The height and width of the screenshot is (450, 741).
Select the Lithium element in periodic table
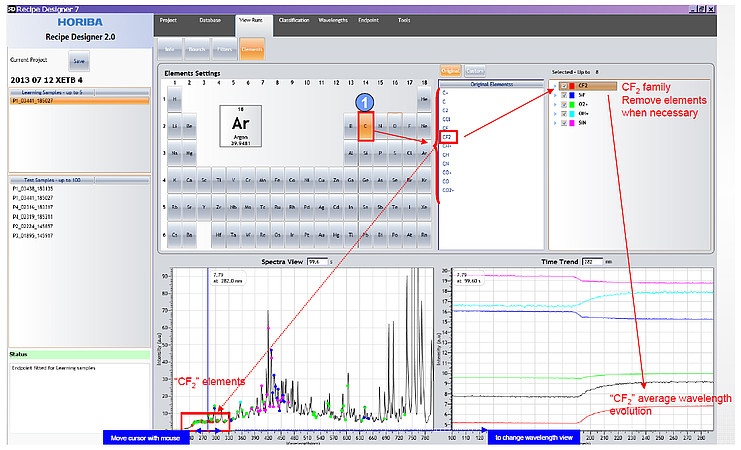coord(176,126)
